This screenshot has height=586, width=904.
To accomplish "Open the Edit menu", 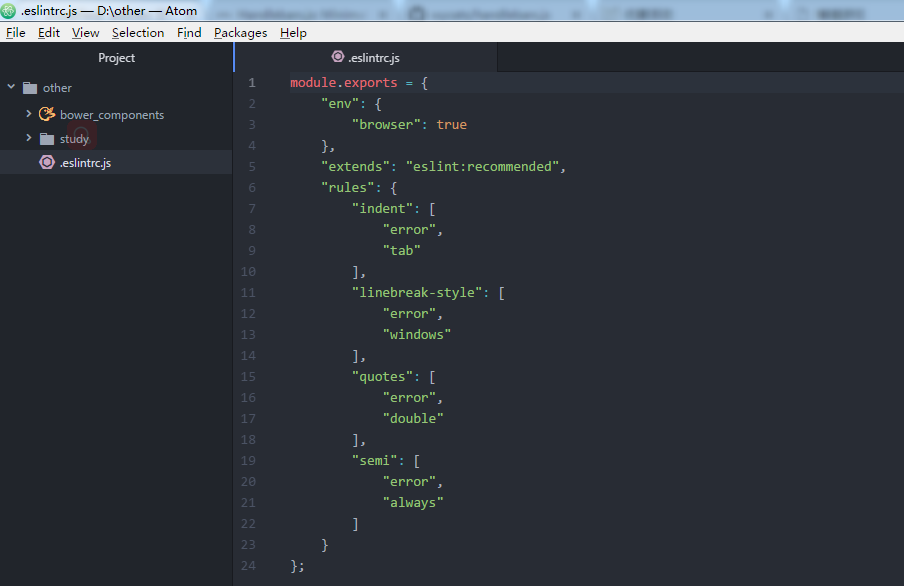I will [49, 33].
